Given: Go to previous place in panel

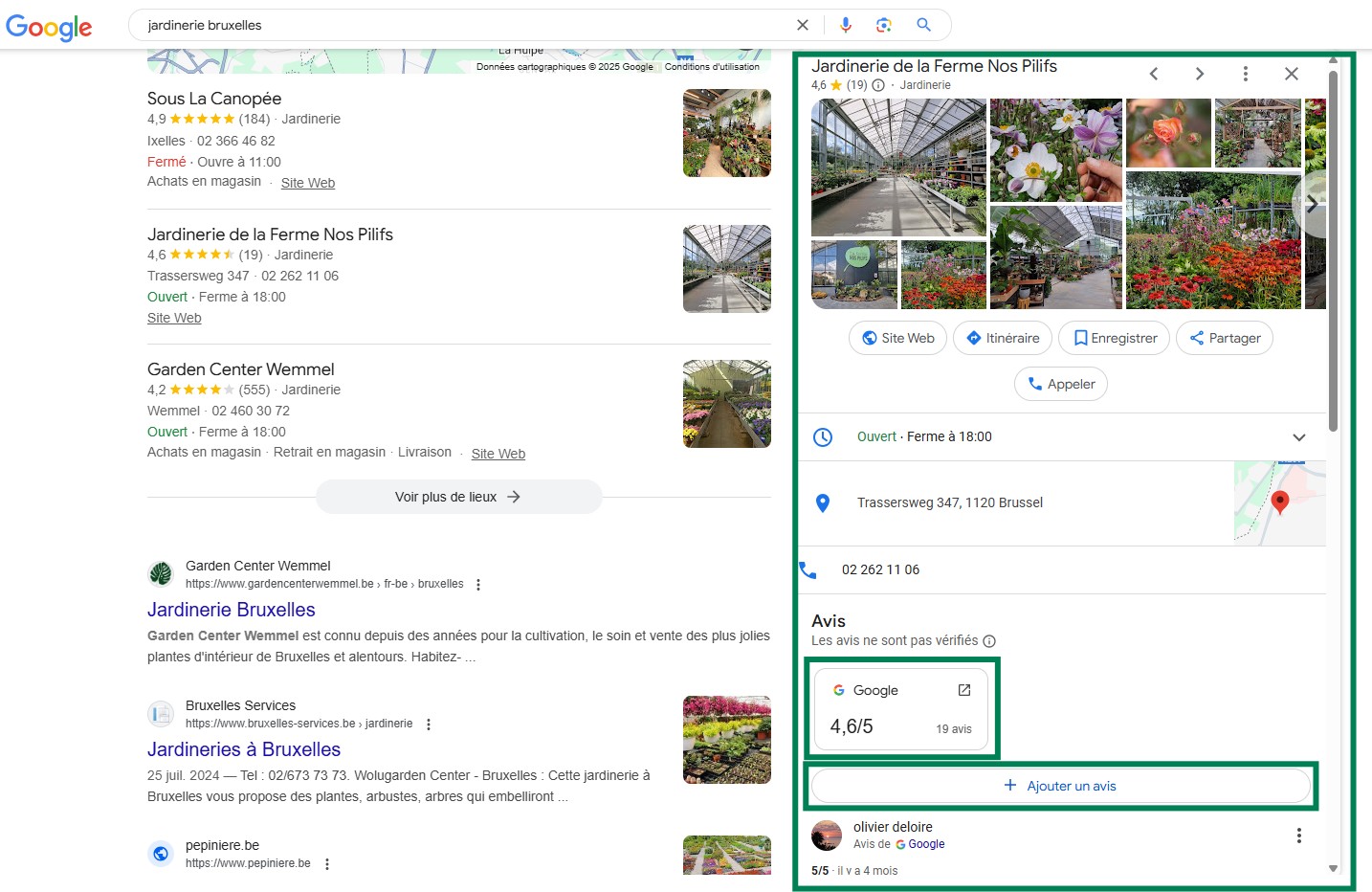Looking at the screenshot, I should click(1154, 74).
